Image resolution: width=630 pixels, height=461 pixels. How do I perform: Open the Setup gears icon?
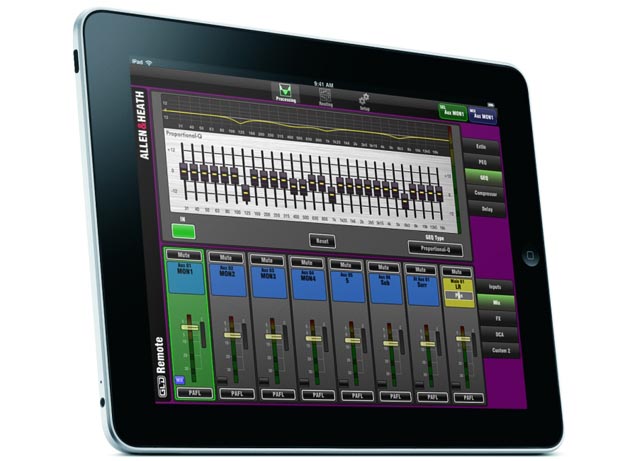[x=364, y=101]
